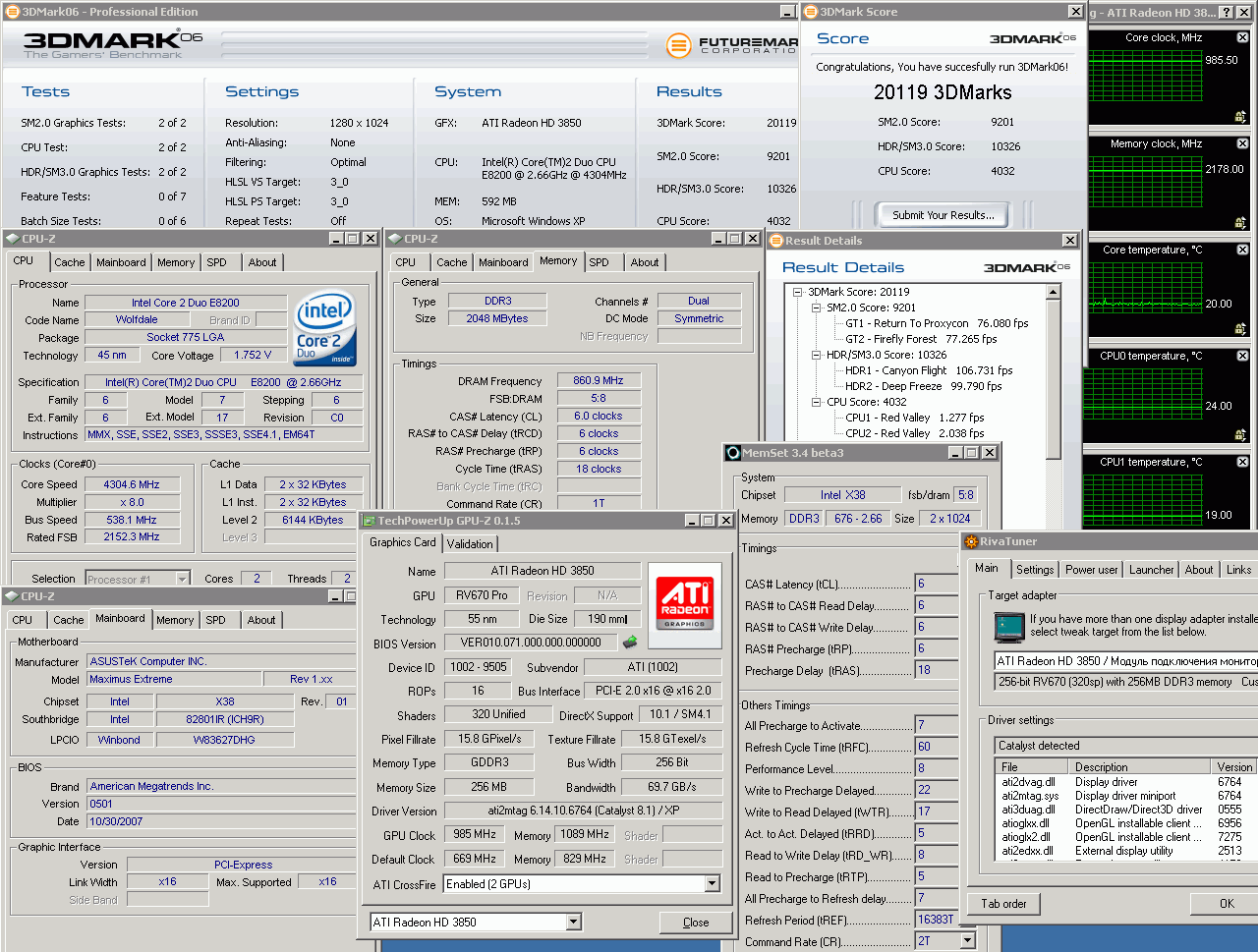Click the Result Details window title icon

click(775, 241)
